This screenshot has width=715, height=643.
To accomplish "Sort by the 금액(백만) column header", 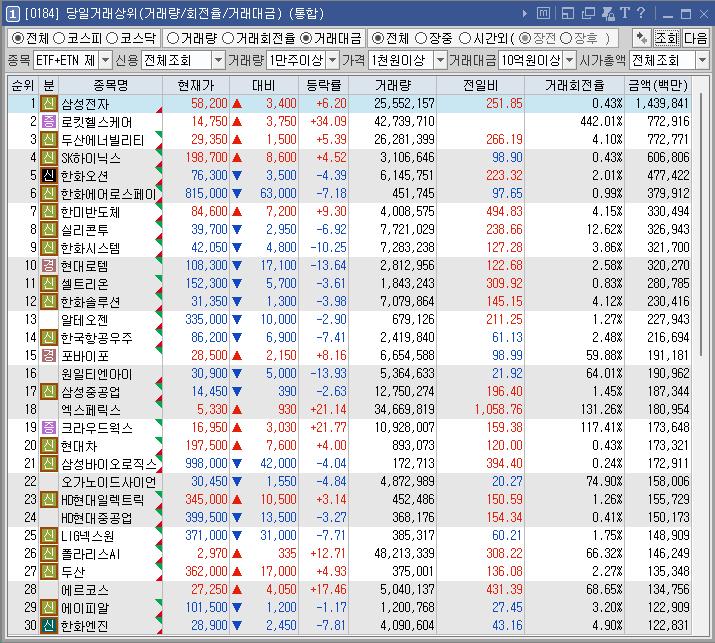I will 658,85.
